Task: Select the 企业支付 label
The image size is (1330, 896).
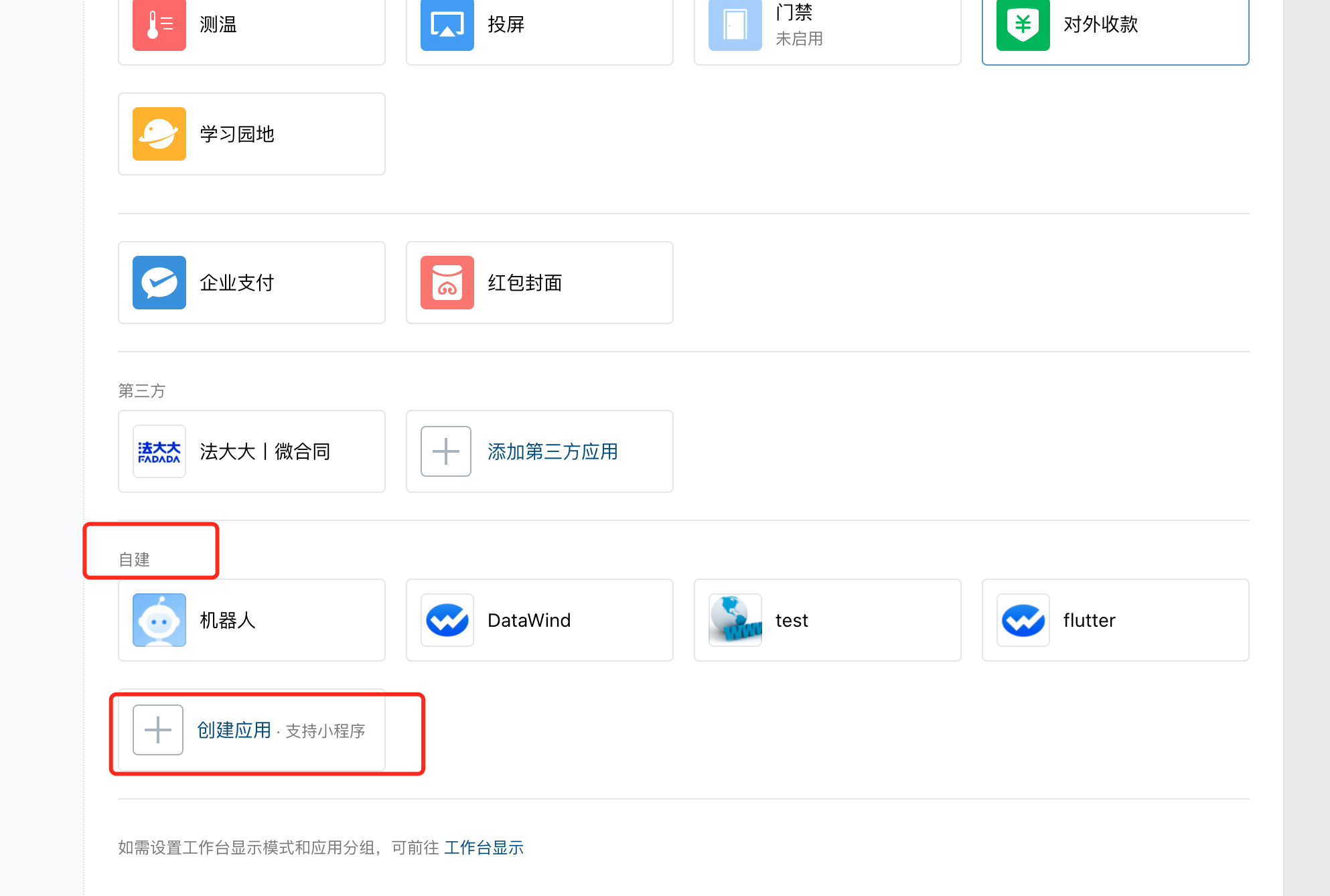Action: pyautogui.click(x=237, y=283)
